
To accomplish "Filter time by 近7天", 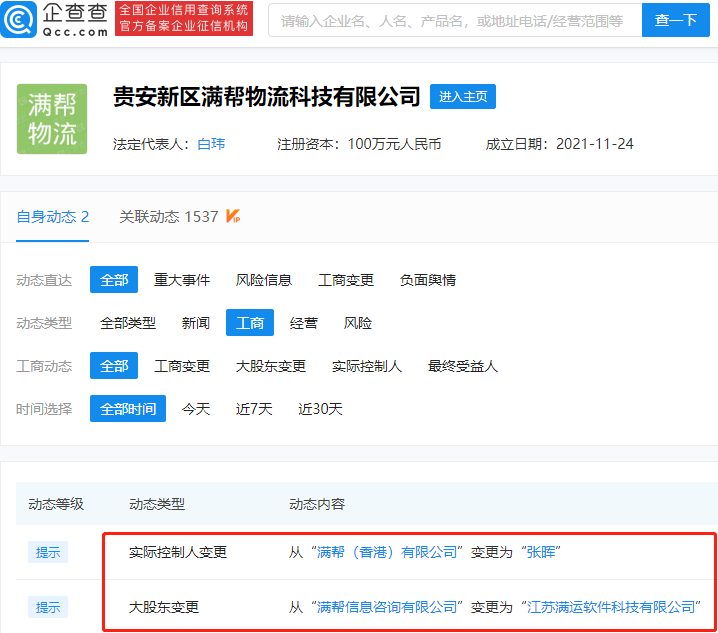I will pos(254,409).
